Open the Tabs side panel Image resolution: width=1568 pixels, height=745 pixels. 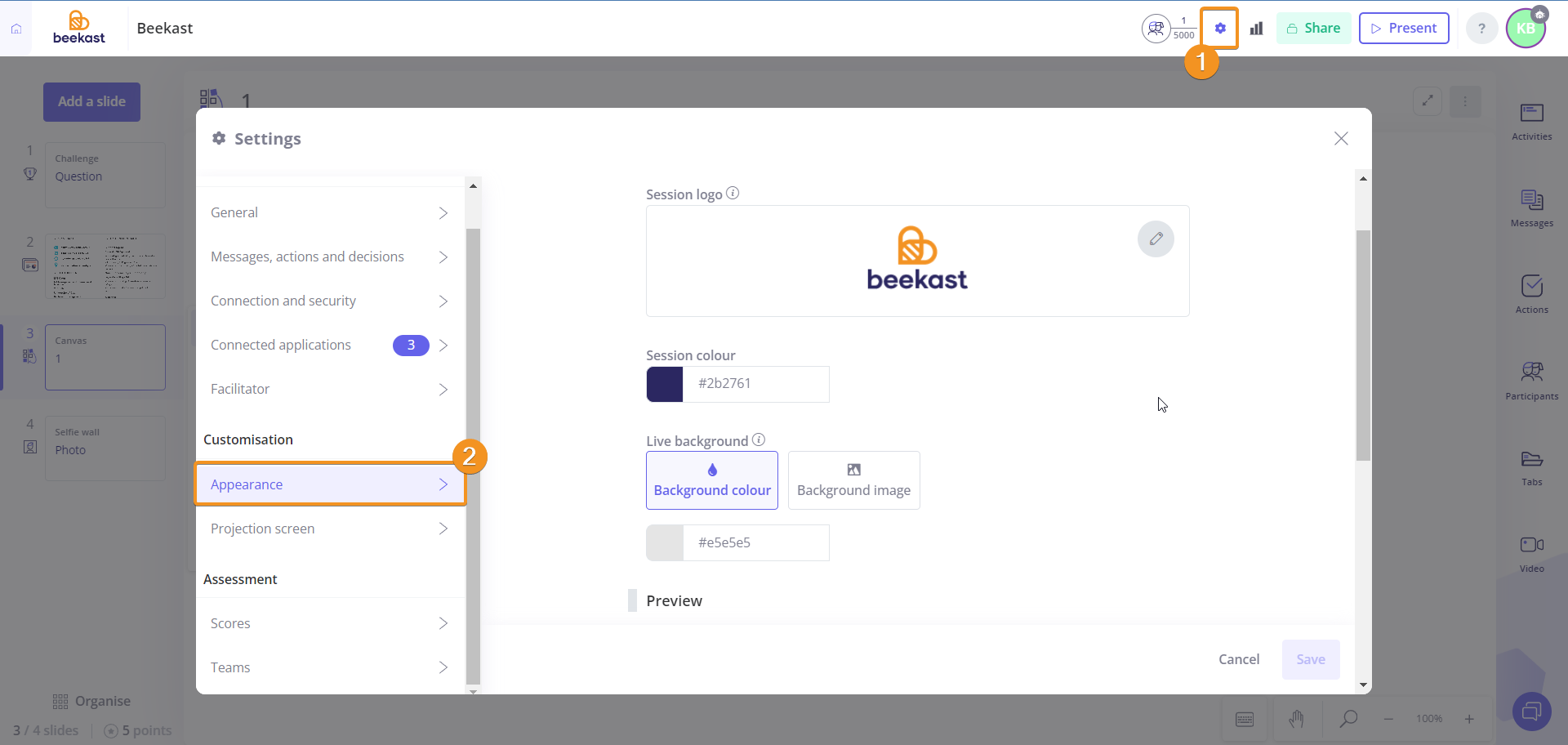[x=1531, y=468]
